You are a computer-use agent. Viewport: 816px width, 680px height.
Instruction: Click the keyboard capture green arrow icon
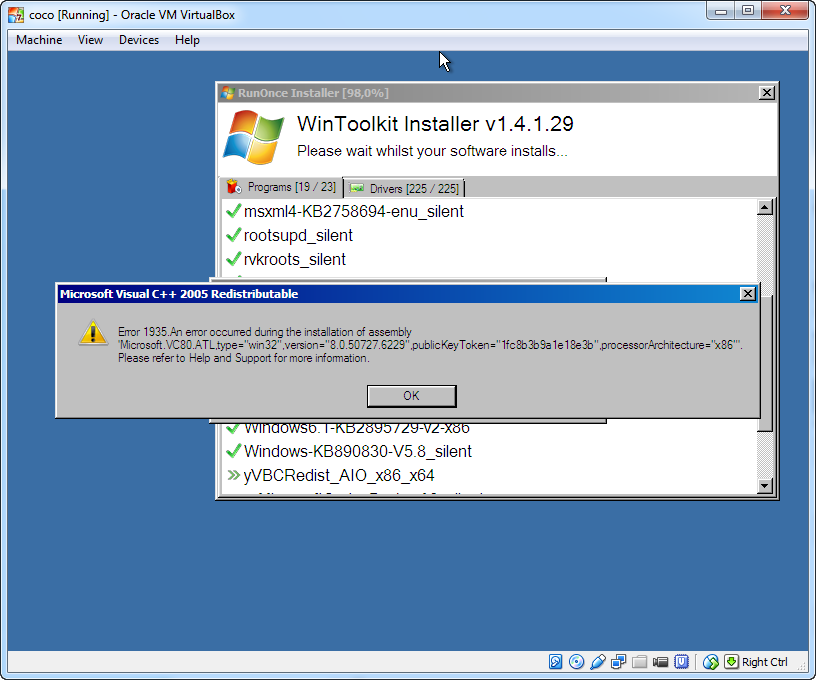[731, 662]
